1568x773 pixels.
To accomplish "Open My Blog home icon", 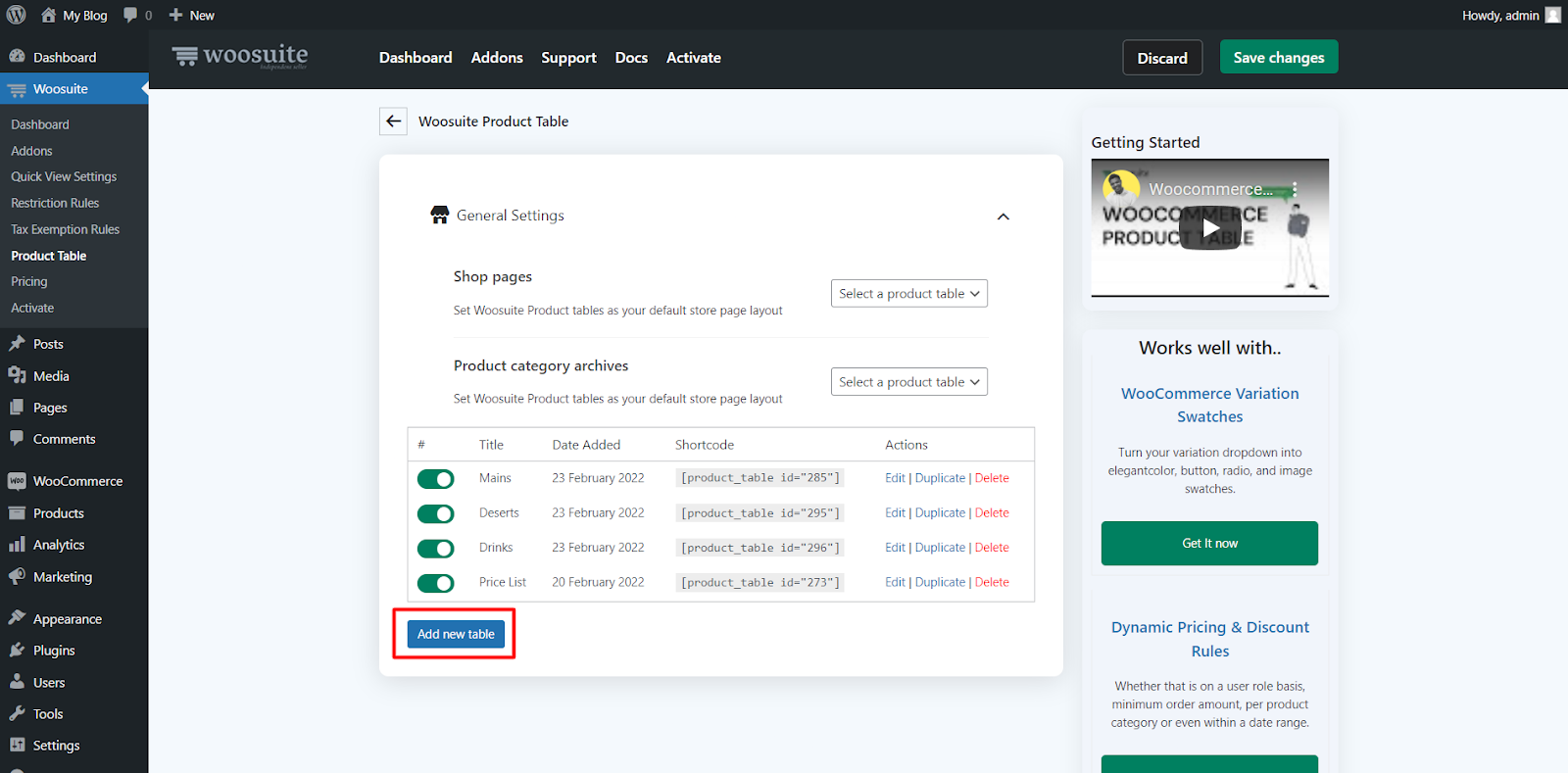I will click(48, 15).
